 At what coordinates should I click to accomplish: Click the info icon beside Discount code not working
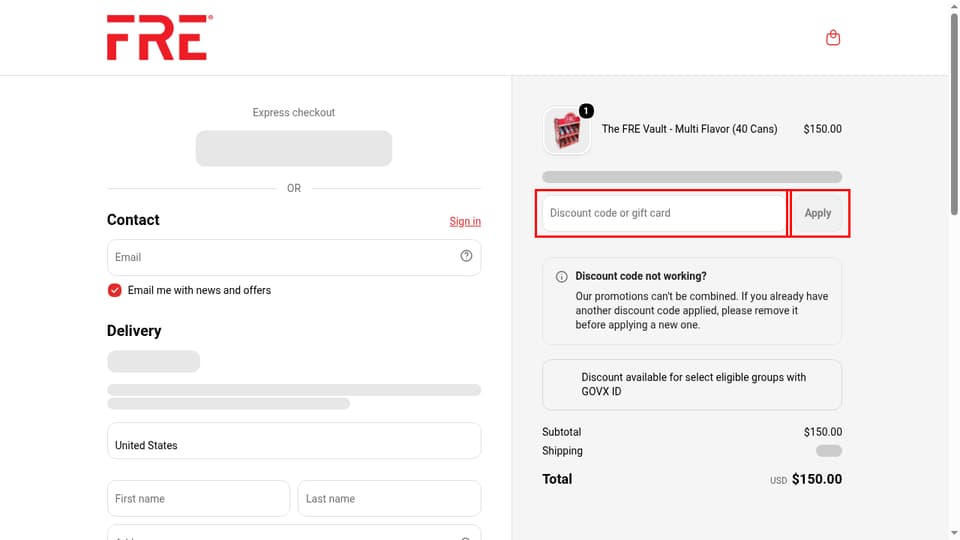(x=561, y=277)
